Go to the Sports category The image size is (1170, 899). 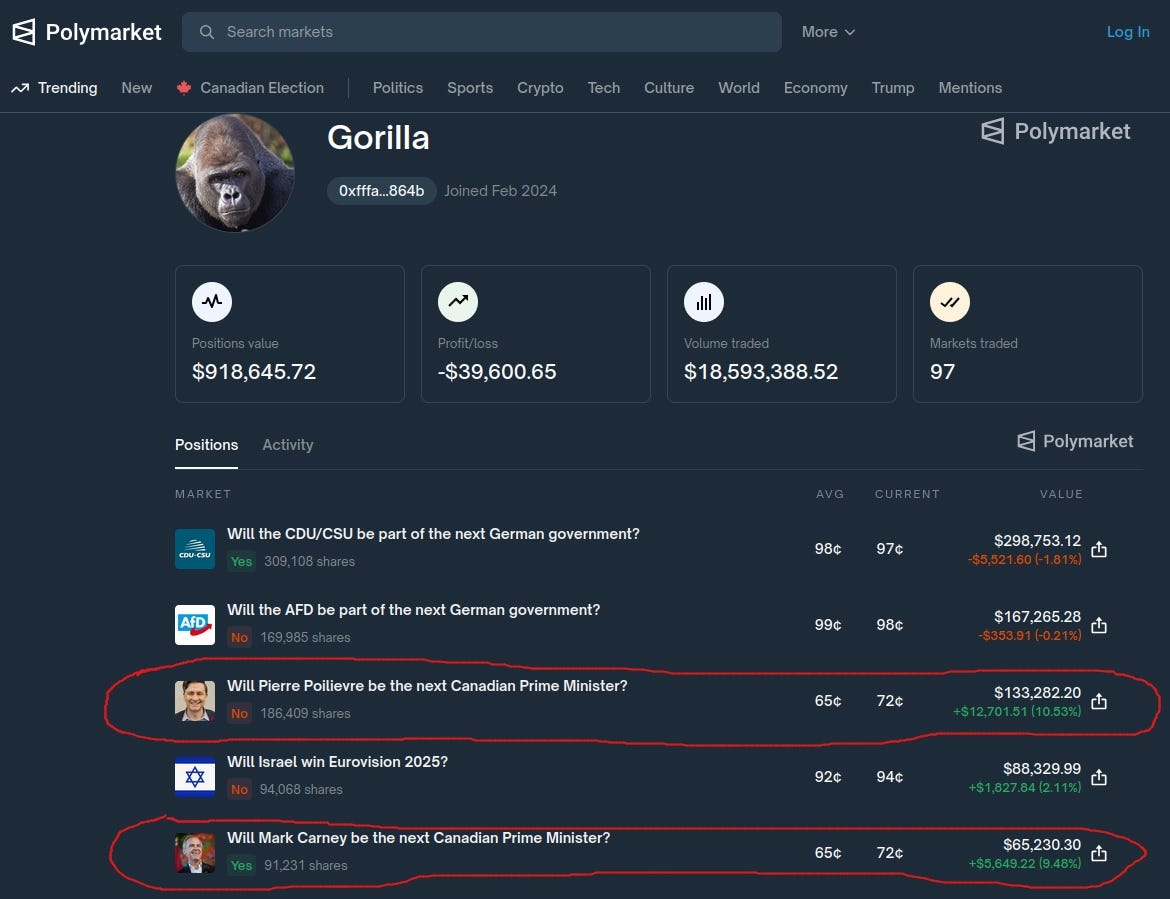470,88
